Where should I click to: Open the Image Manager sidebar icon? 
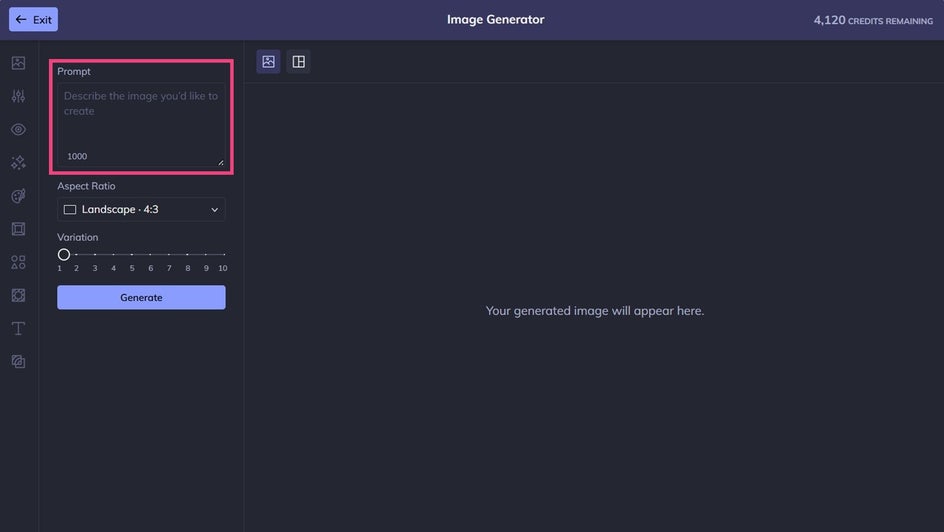pyautogui.click(x=18, y=63)
